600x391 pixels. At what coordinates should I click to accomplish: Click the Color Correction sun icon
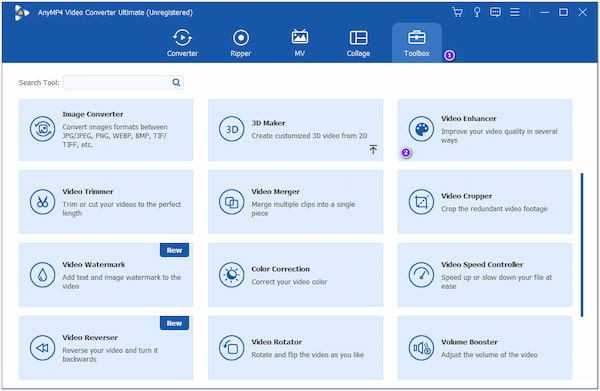click(232, 275)
